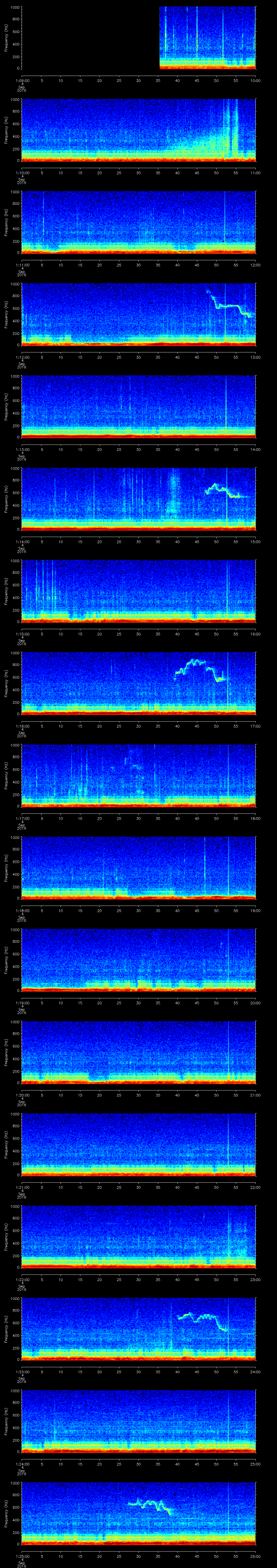
Task: Click the vertical click line near 47 seconds in the 1:18:00 spectrogram
Action: click(205, 864)
